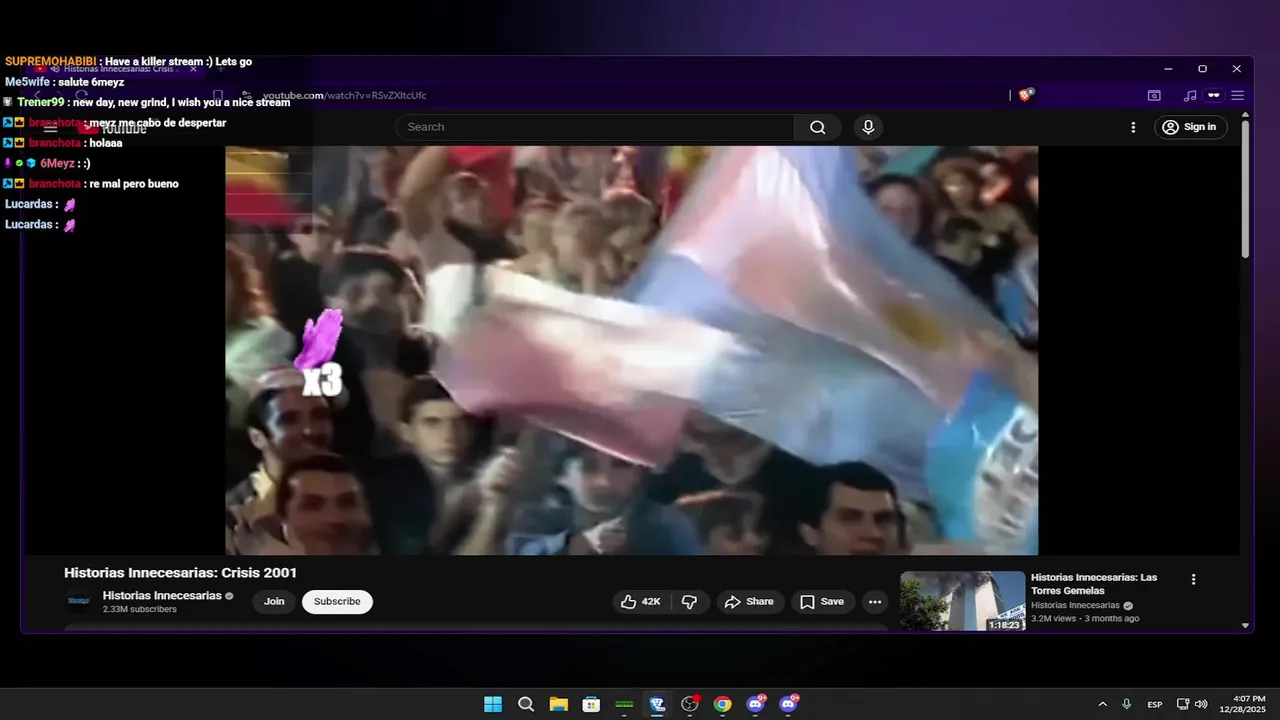Click the page vertical scrollbar thumb
Image resolution: width=1280 pixels, height=720 pixels.
coord(1245,190)
